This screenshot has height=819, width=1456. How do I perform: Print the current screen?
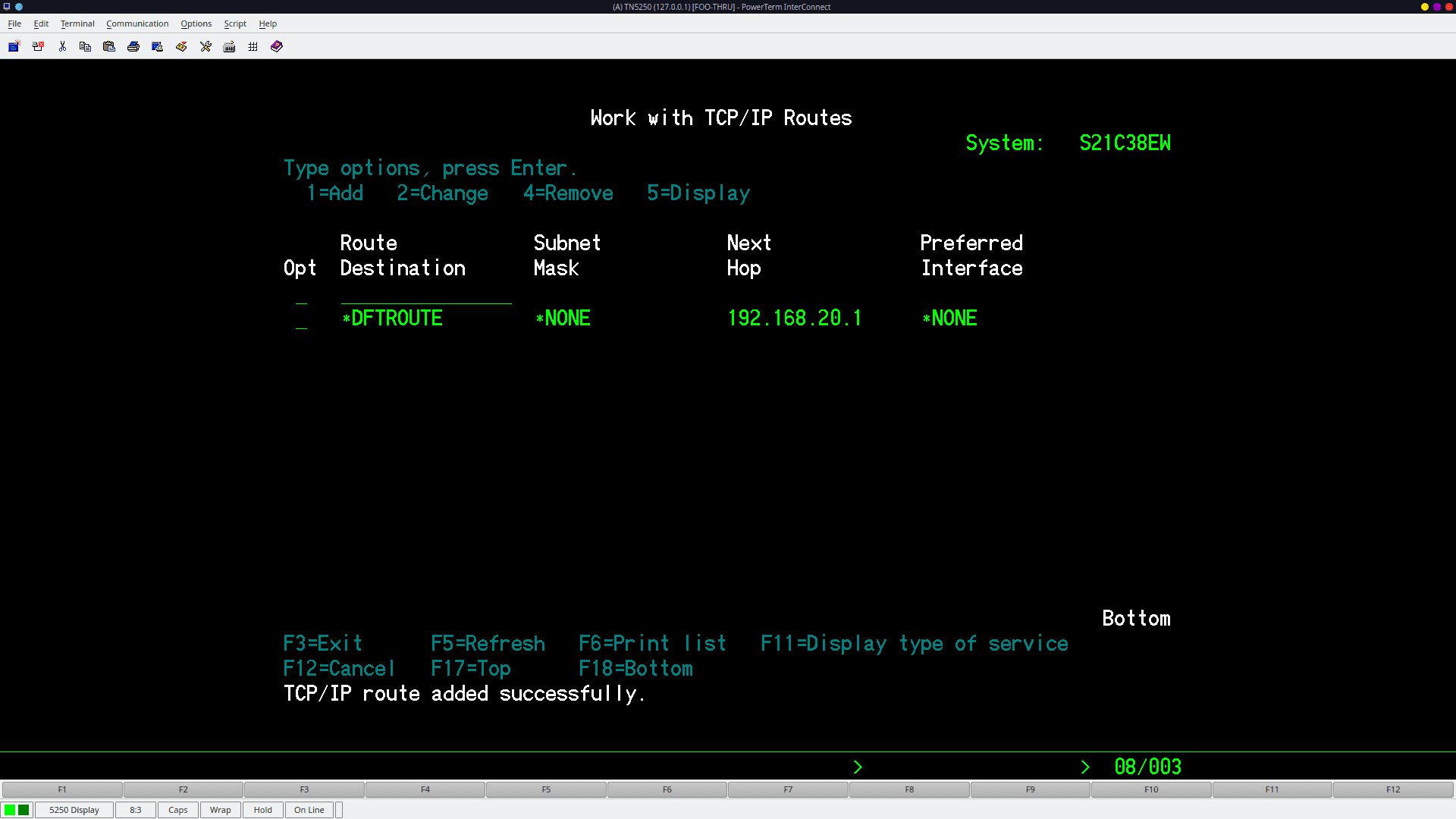[133, 46]
